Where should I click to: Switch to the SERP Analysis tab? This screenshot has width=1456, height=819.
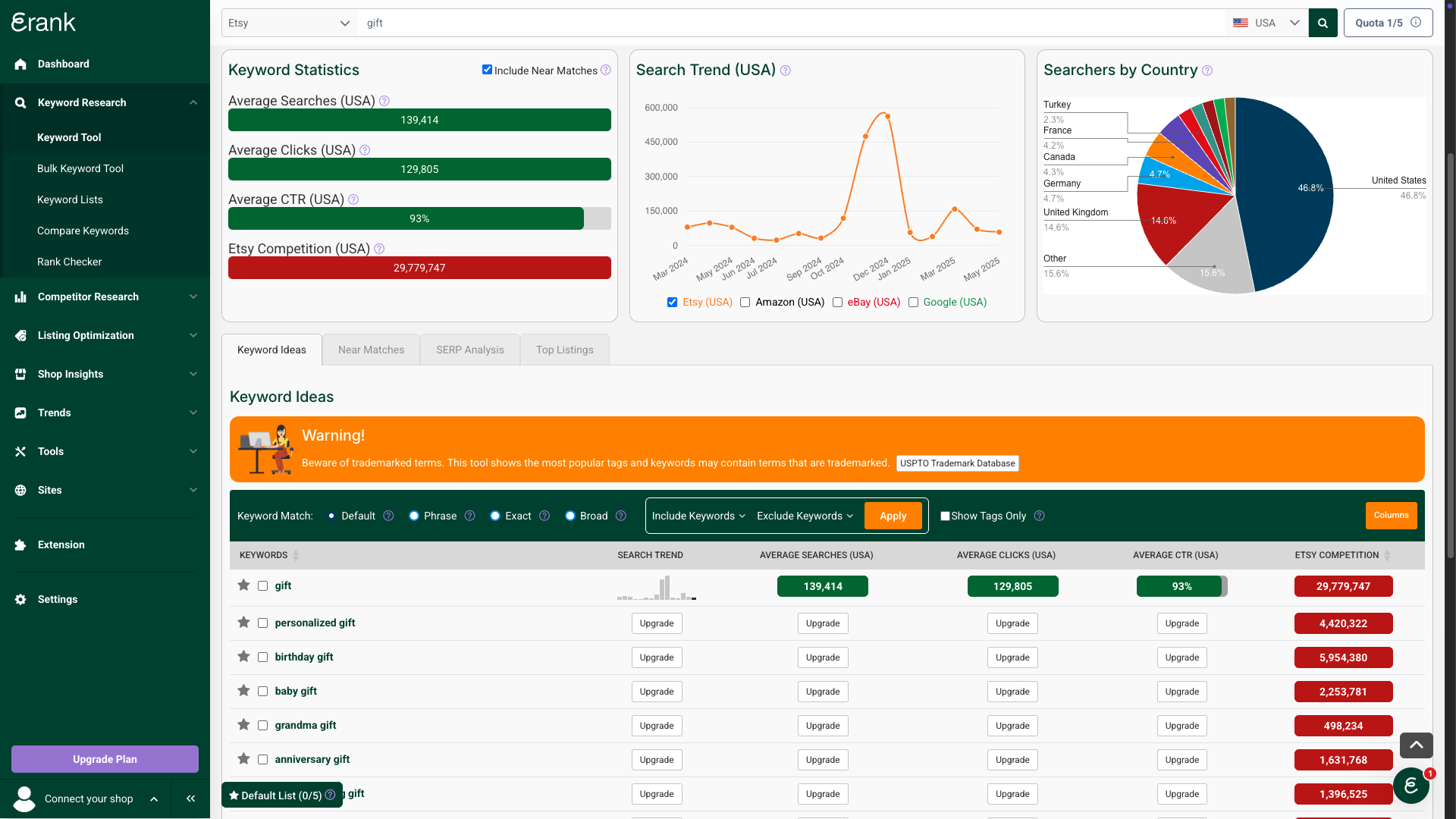click(469, 350)
